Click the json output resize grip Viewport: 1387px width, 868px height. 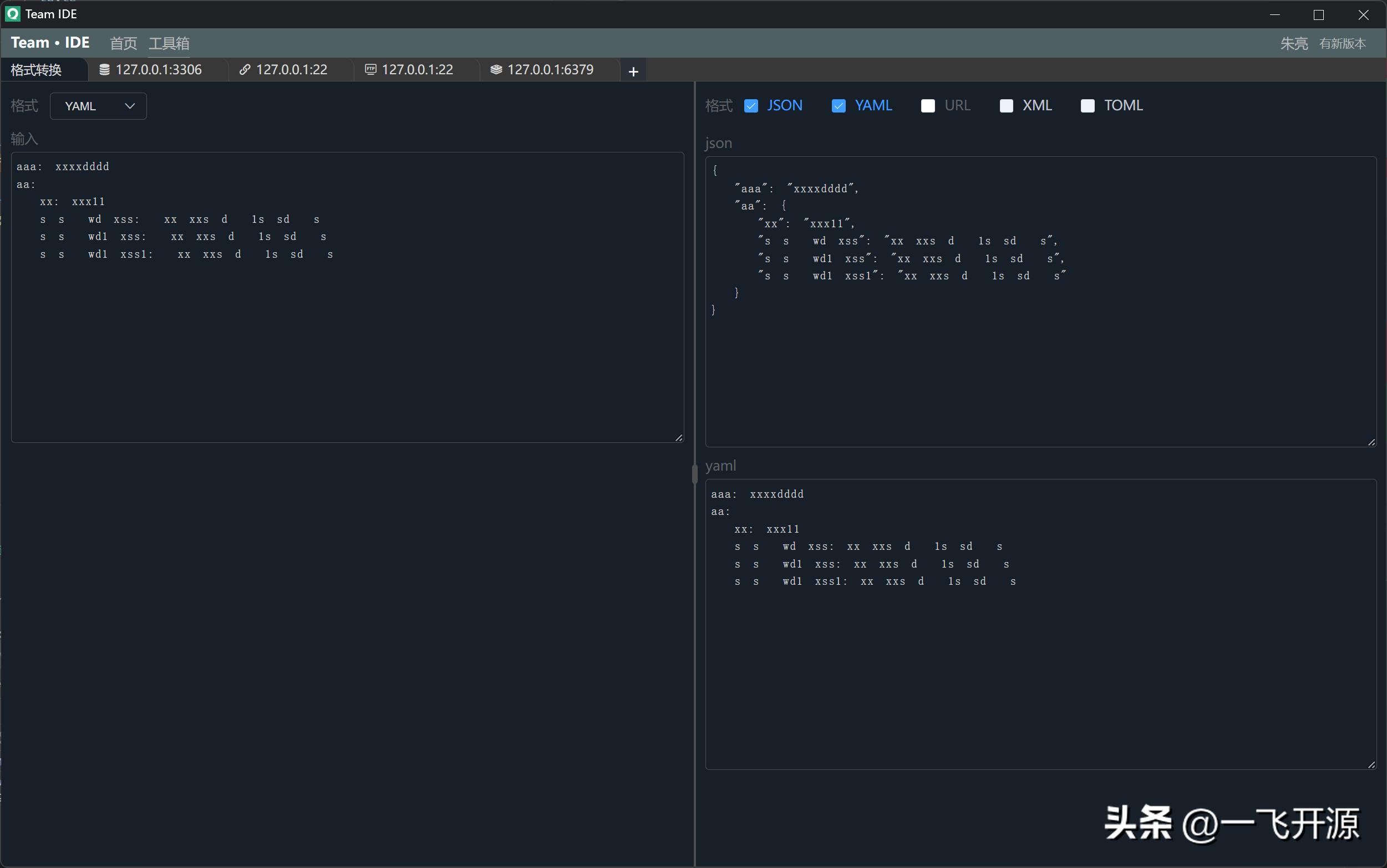click(1371, 442)
